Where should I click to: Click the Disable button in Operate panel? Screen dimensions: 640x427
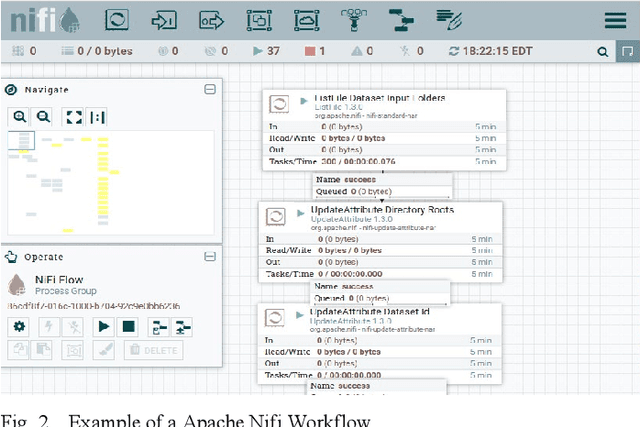click(73, 327)
